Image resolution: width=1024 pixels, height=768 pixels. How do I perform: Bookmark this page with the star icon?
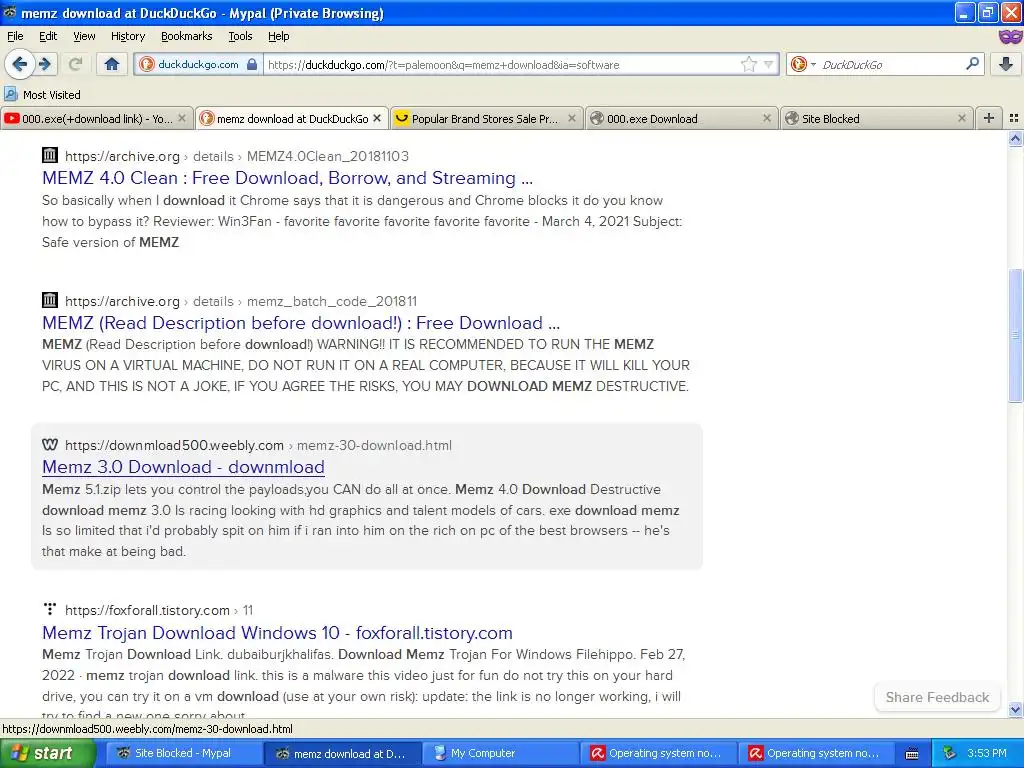point(748,64)
